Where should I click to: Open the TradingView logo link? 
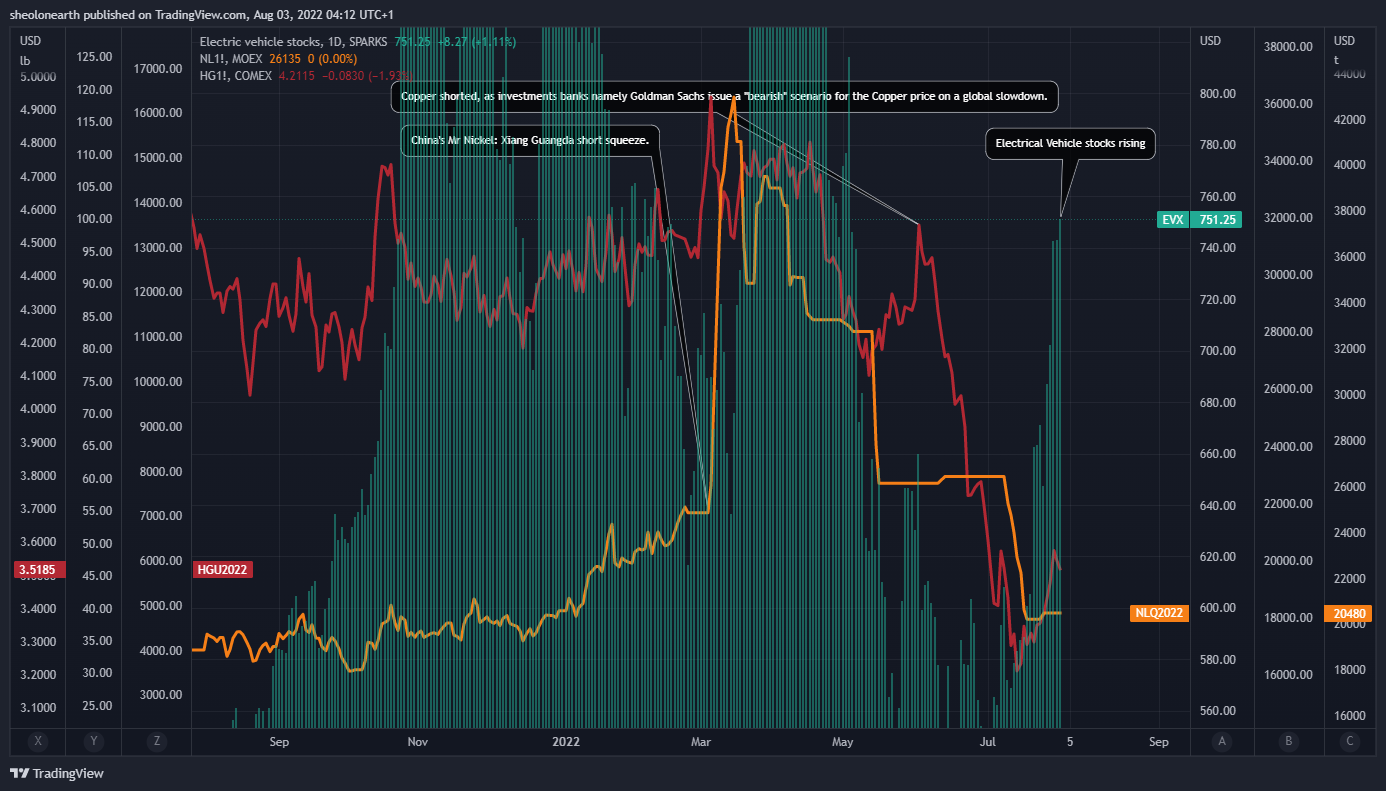57,773
